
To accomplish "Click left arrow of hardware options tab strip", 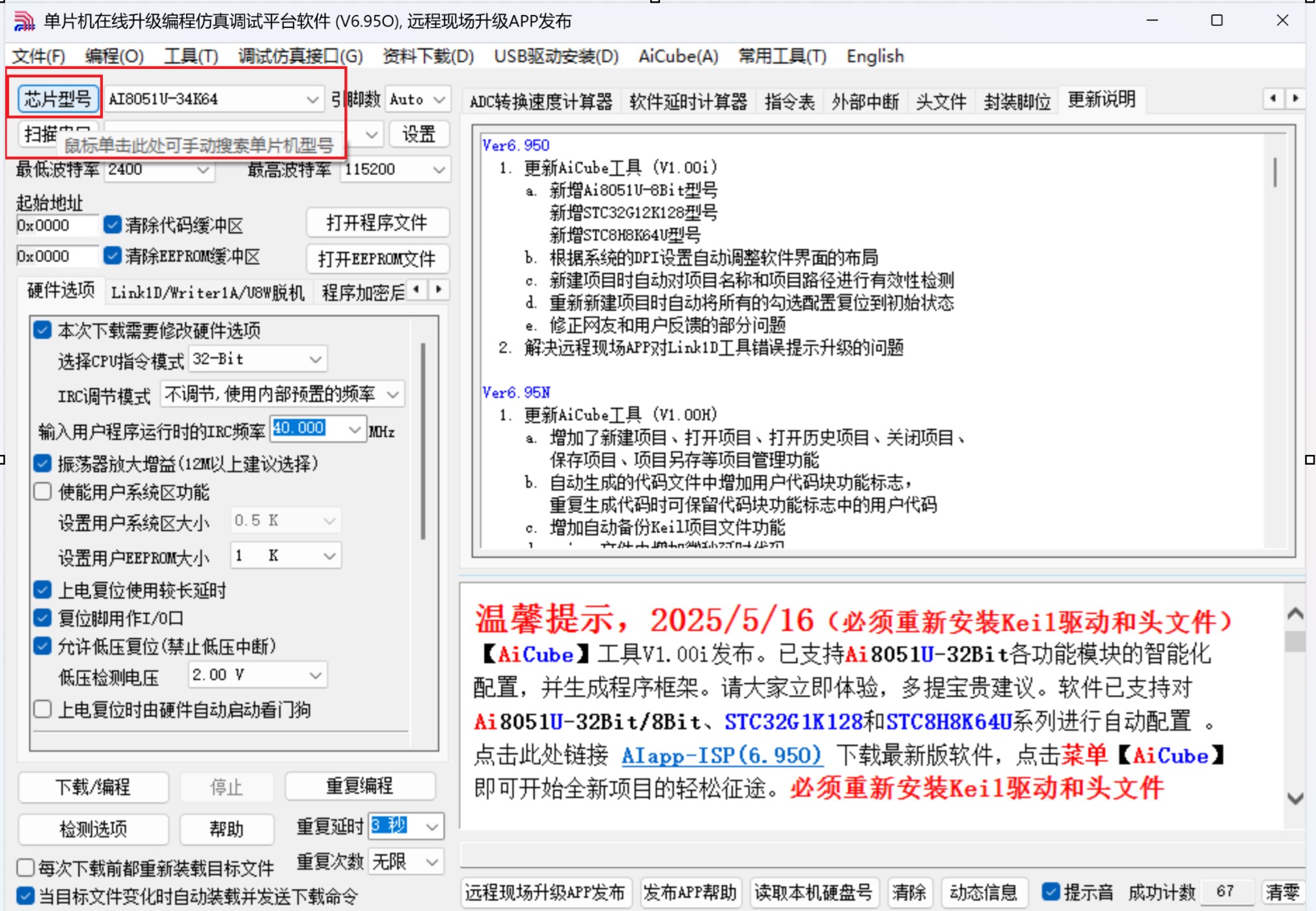I will click(417, 290).
